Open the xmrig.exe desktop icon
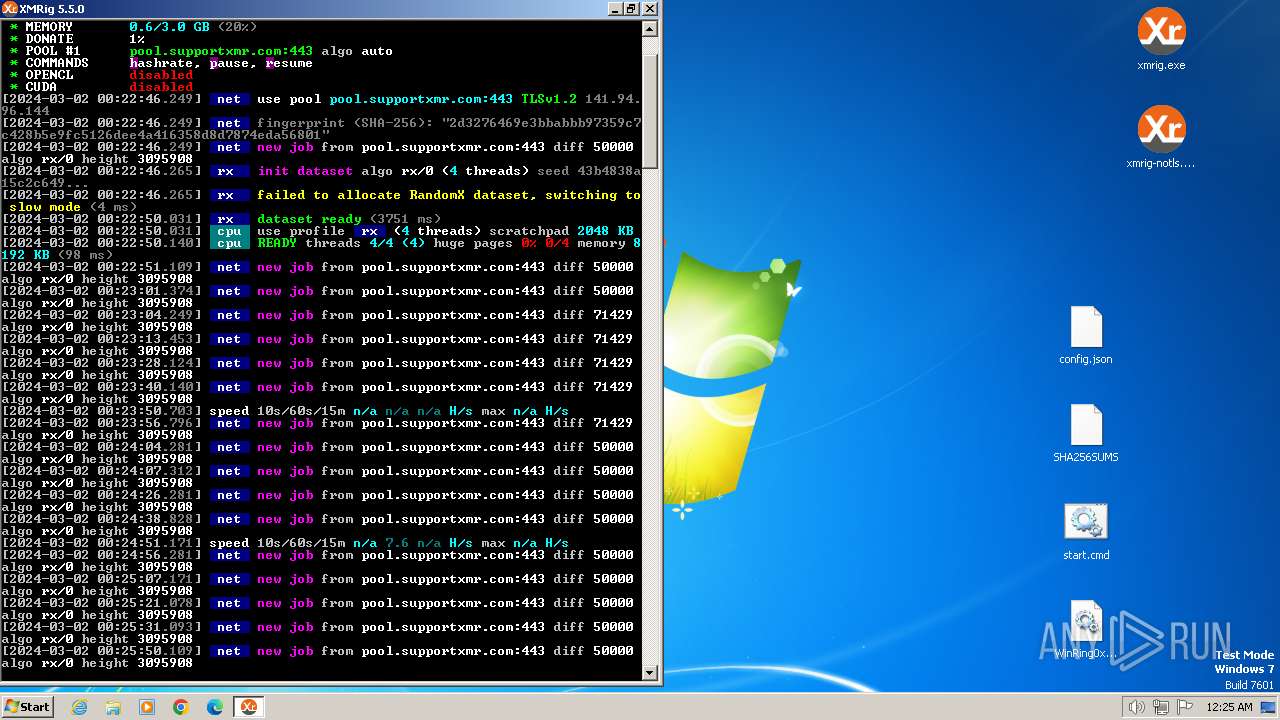Screen dimensions: 1280x720 [1161, 40]
